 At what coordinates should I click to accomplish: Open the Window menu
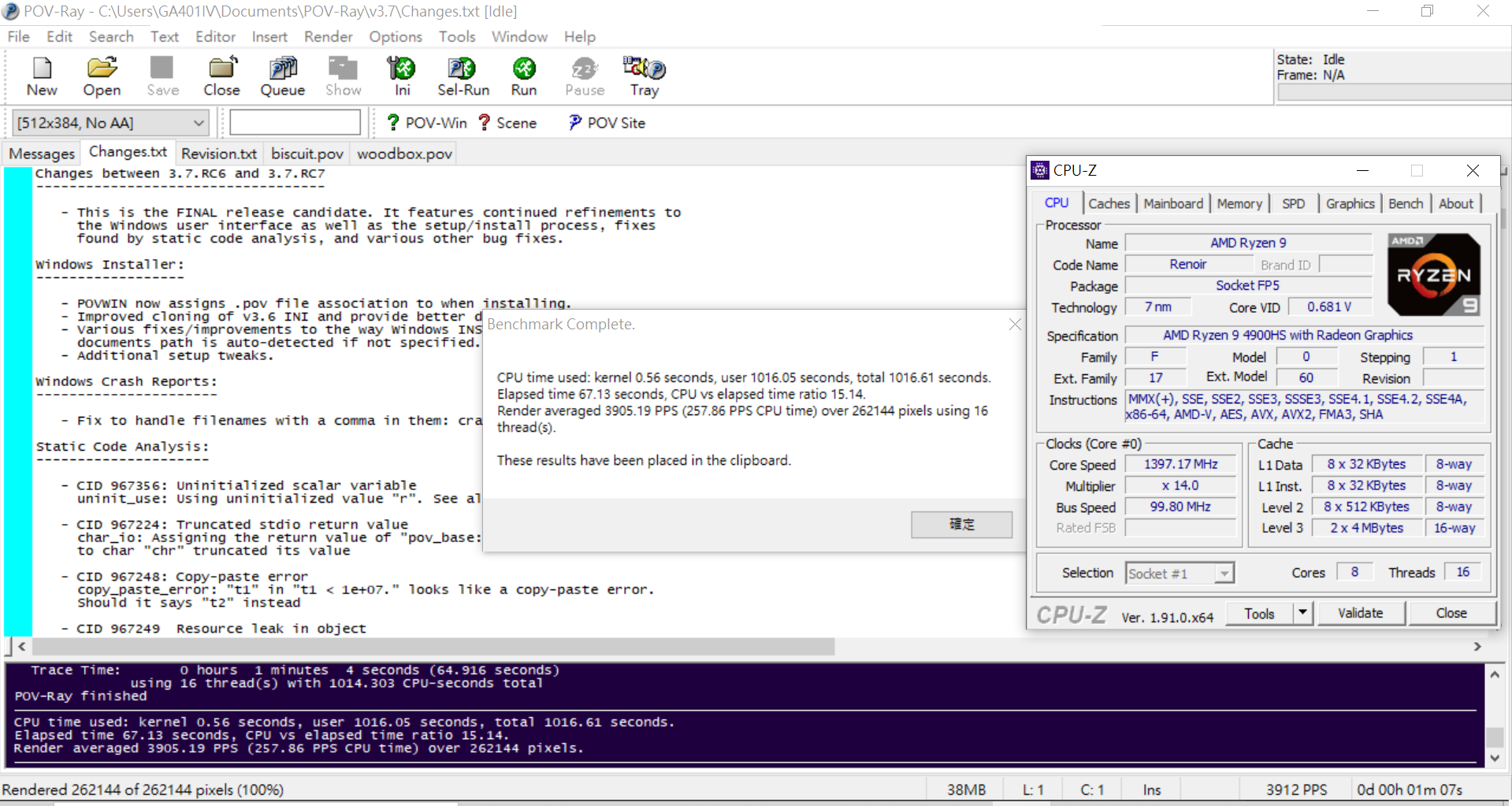coord(519,36)
